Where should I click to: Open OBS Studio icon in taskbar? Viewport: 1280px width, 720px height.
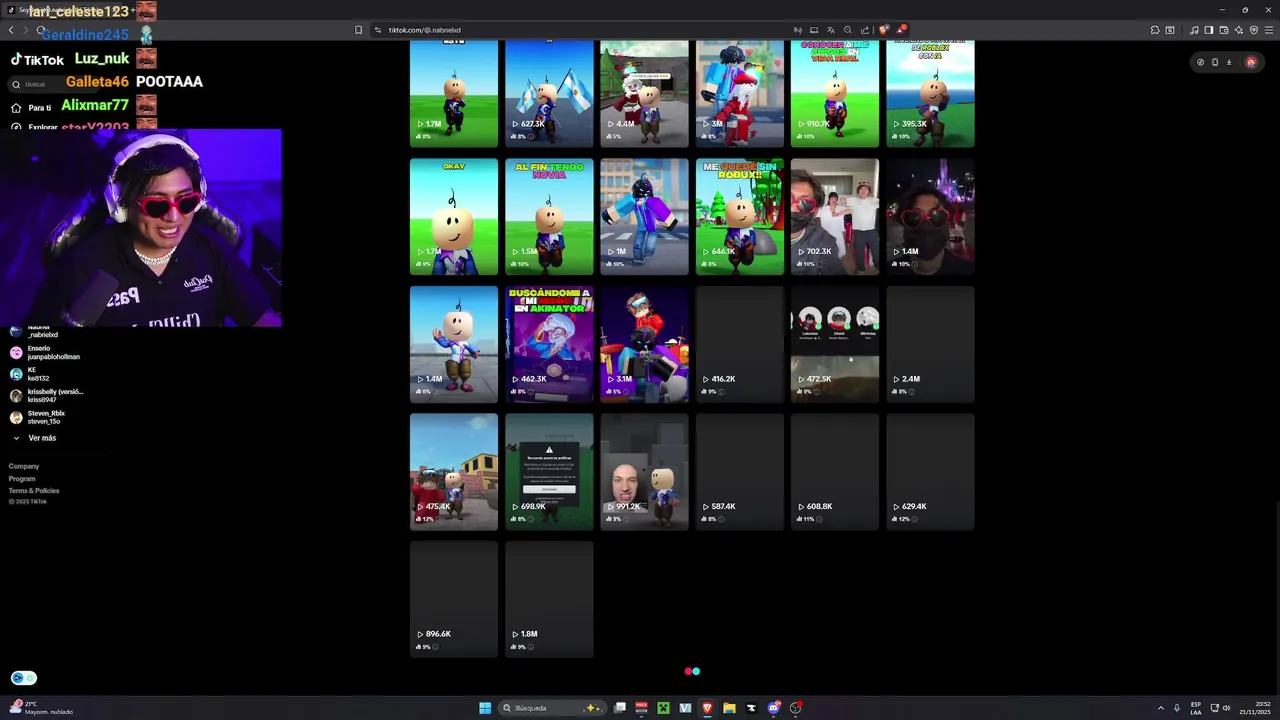point(795,708)
